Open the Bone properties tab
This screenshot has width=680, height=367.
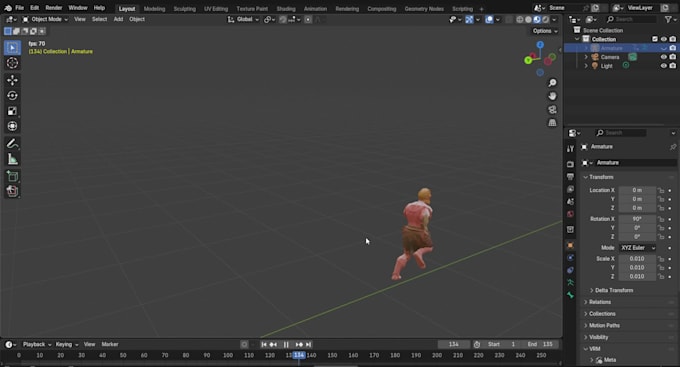coord(570,295)
